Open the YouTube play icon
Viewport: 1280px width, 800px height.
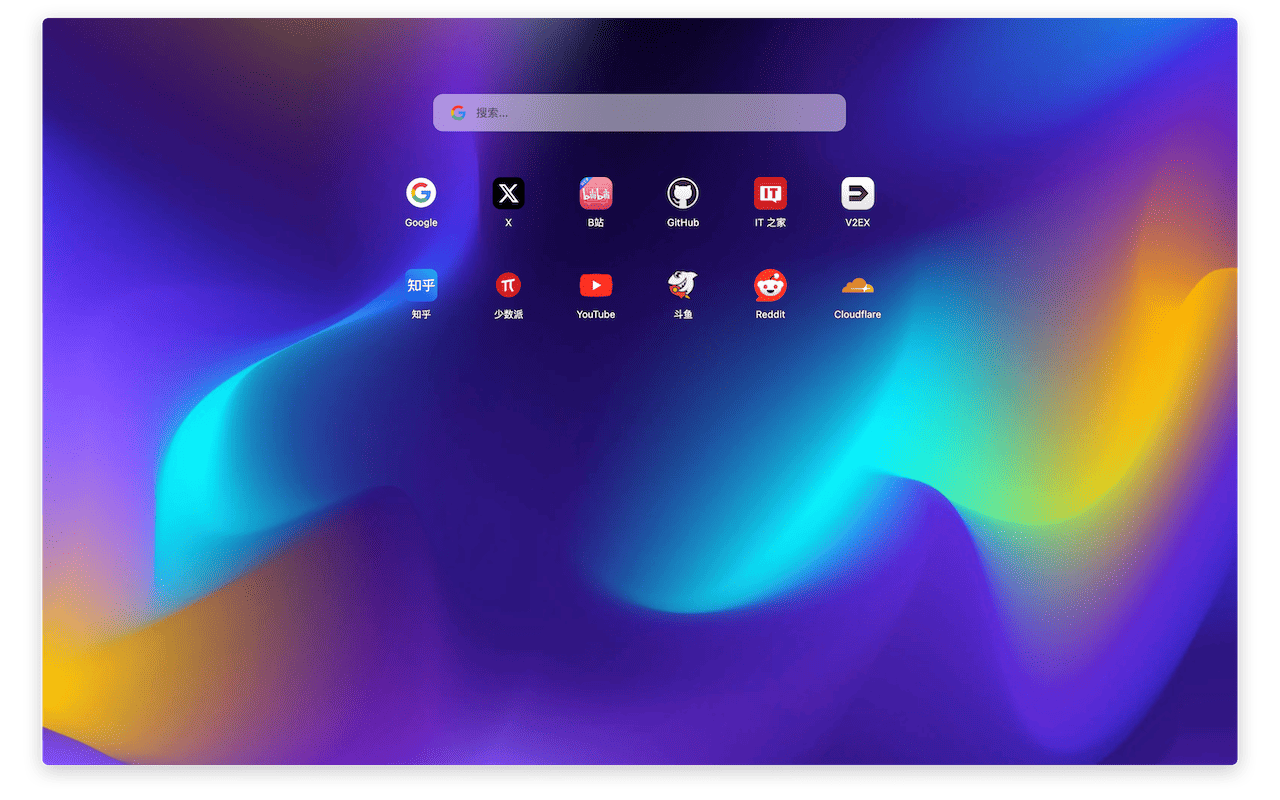tap(596, 285)
